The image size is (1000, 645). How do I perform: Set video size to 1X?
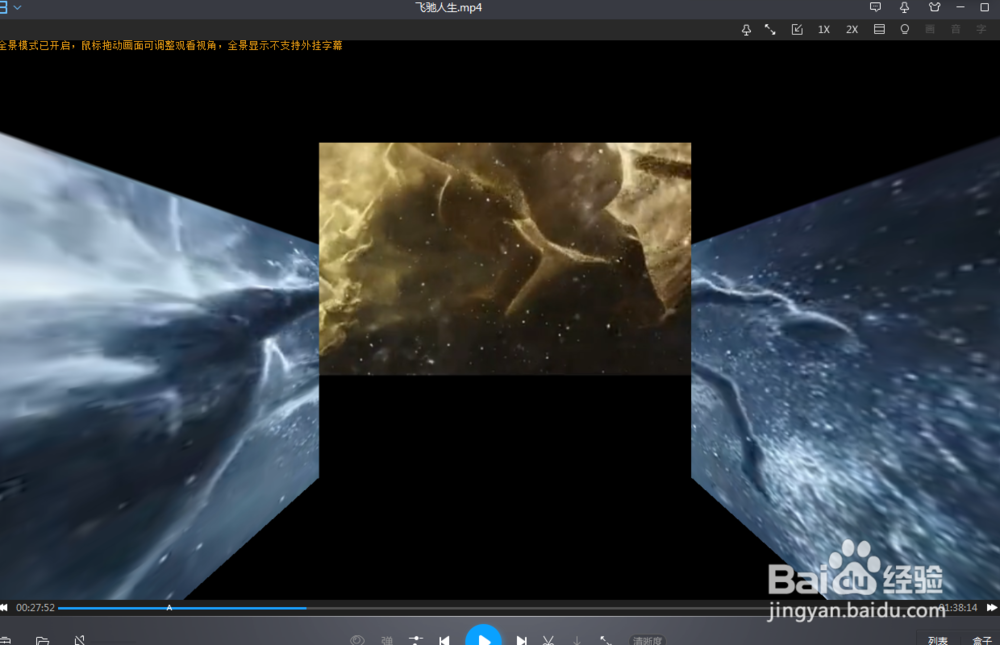tap(824, 29)
